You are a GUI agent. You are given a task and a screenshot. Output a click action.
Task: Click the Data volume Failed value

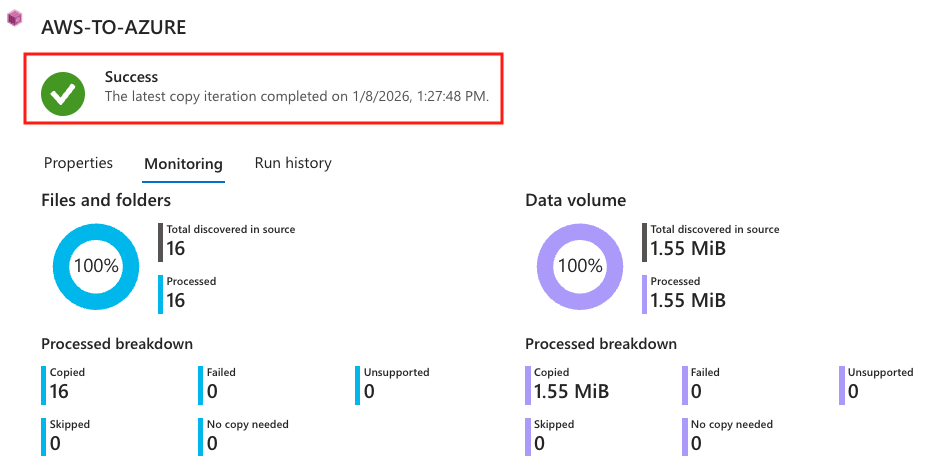coord(696,391)
